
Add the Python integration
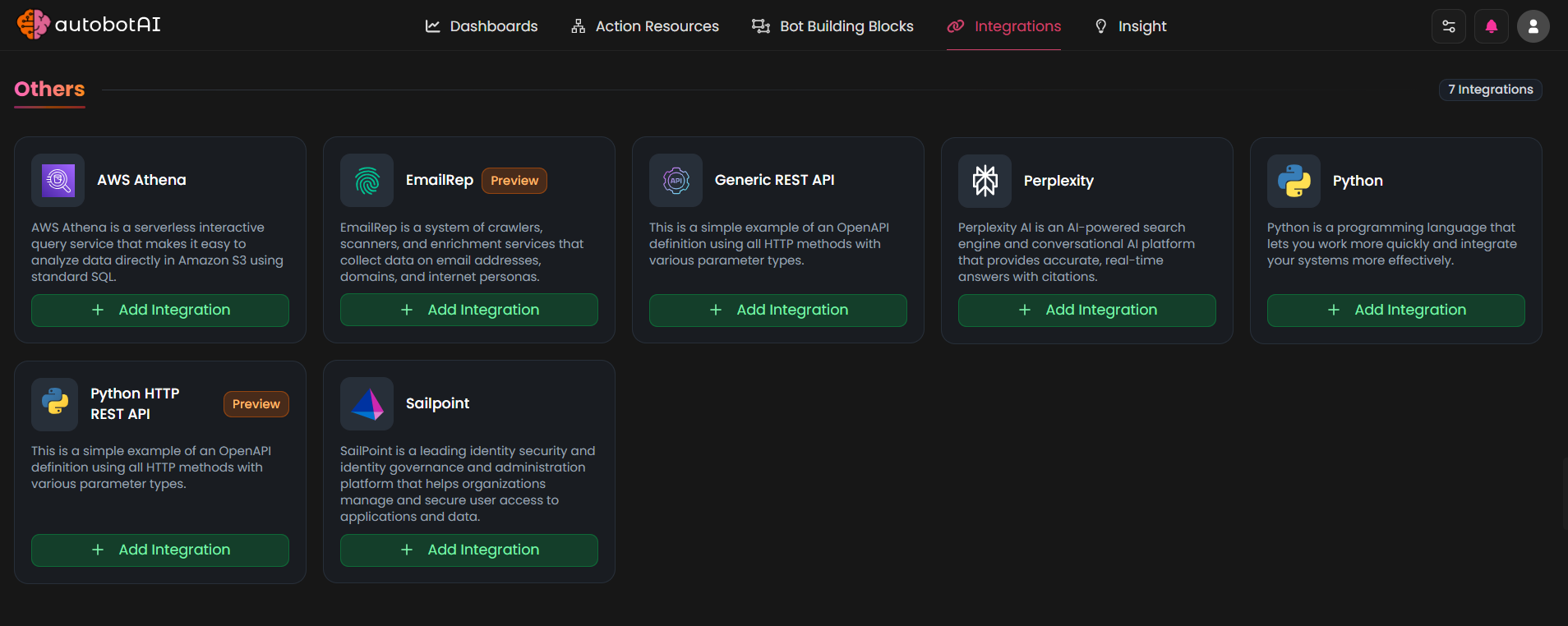(1396, 311)
